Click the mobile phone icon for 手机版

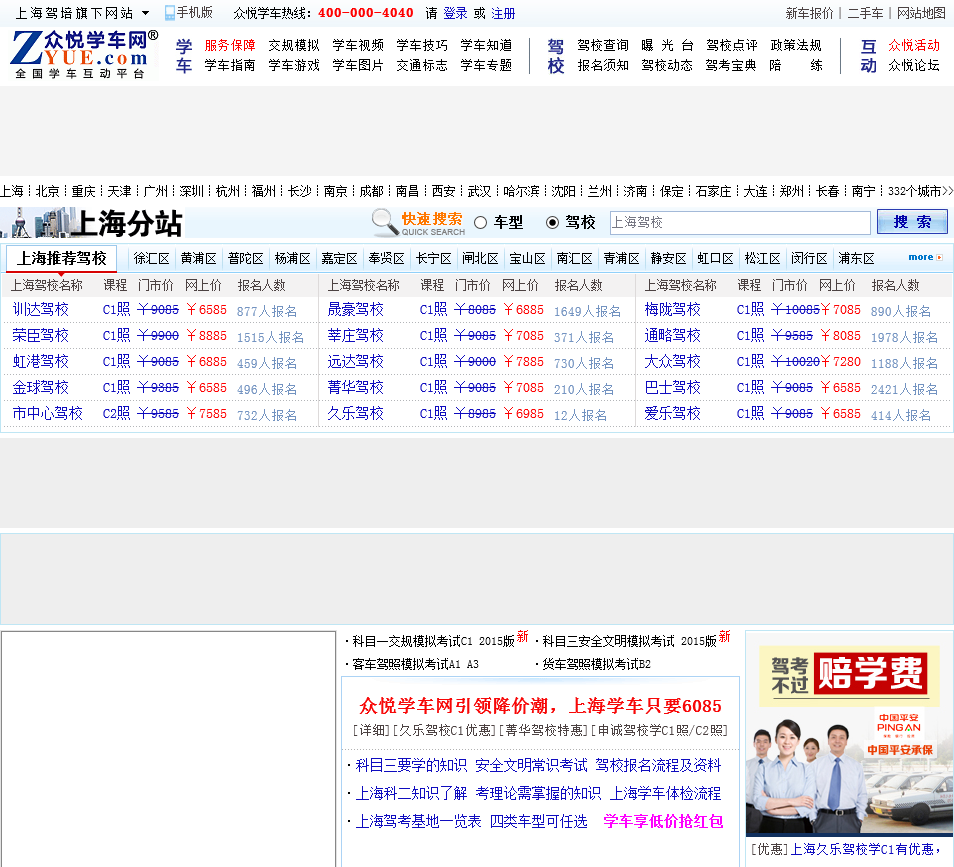(170, 13)
